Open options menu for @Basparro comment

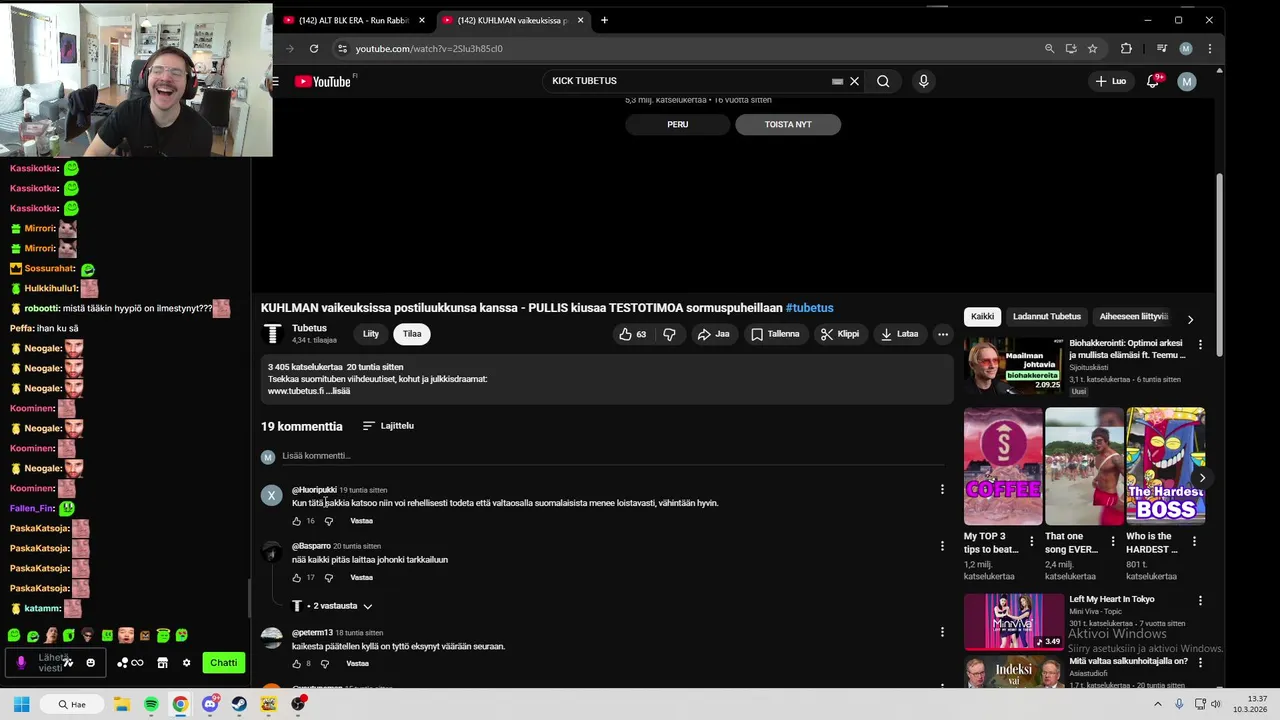941,546
